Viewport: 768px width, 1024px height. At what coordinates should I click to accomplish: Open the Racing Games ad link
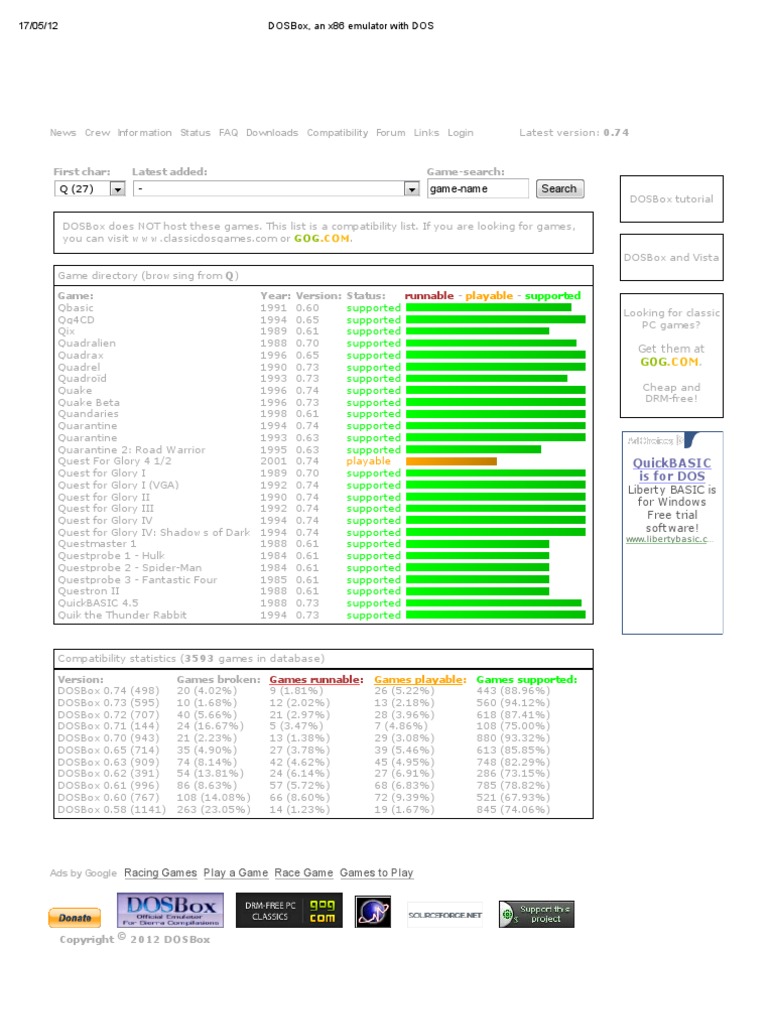[160, 872]
